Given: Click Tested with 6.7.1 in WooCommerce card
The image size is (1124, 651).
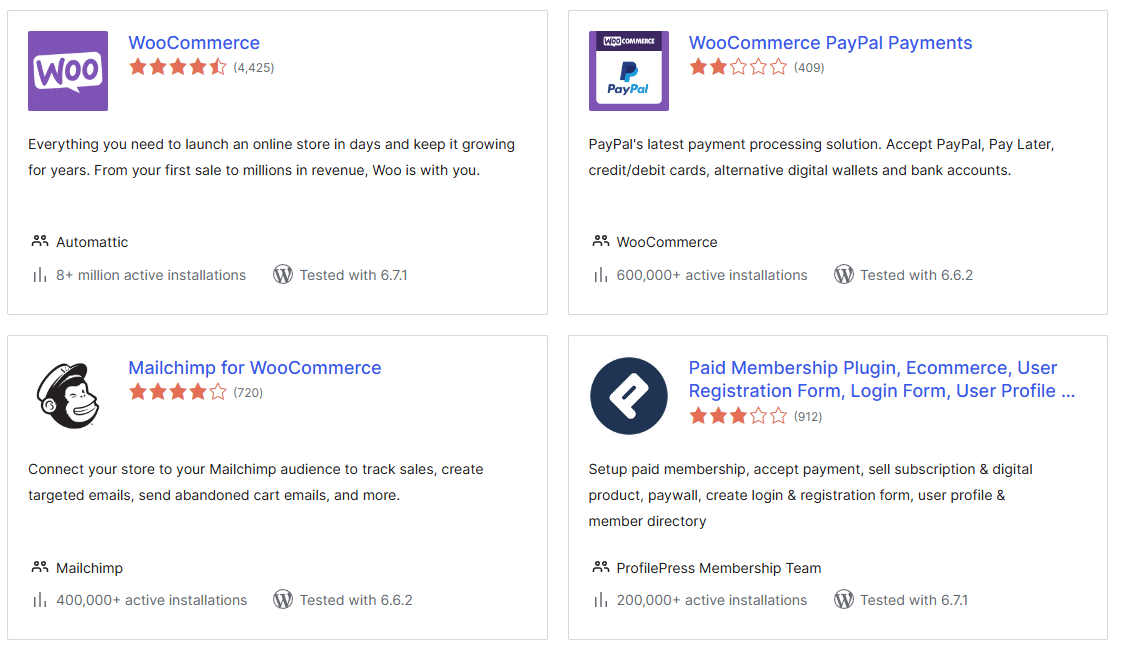Looking at the screenshot, I should tap(353, 275).
